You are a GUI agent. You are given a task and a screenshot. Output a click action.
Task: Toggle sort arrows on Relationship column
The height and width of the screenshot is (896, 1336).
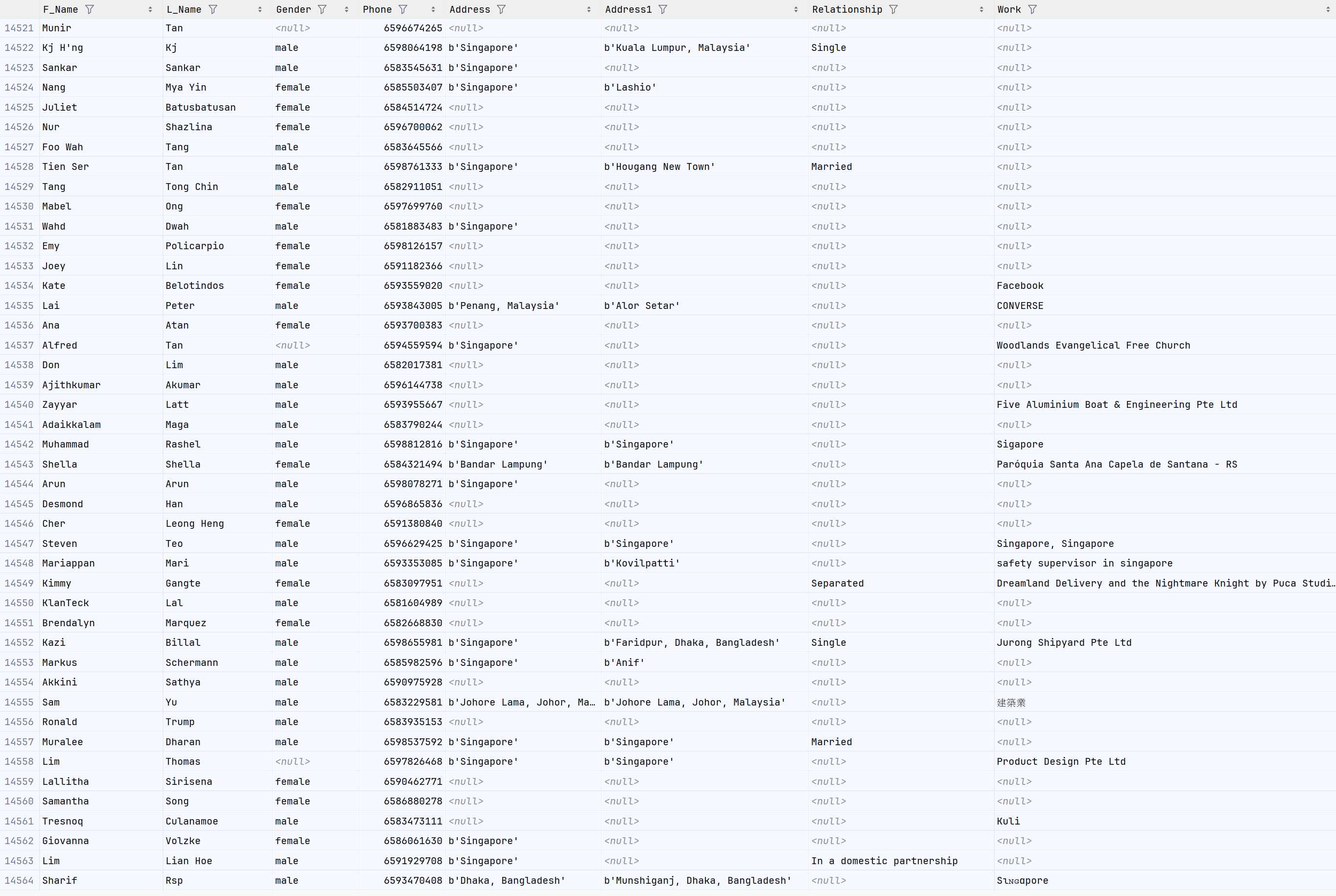(x=981, y=10)
